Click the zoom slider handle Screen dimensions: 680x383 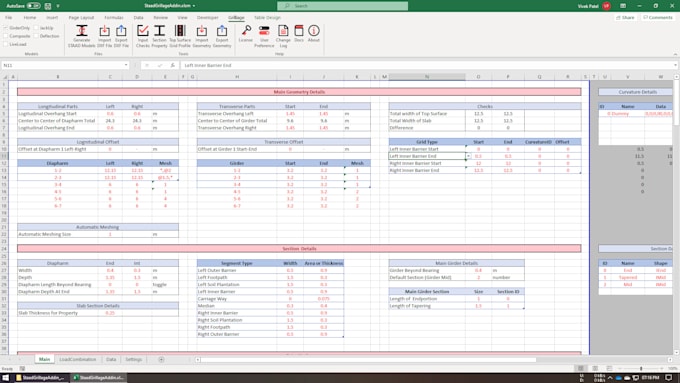click(x=641, y=368)
